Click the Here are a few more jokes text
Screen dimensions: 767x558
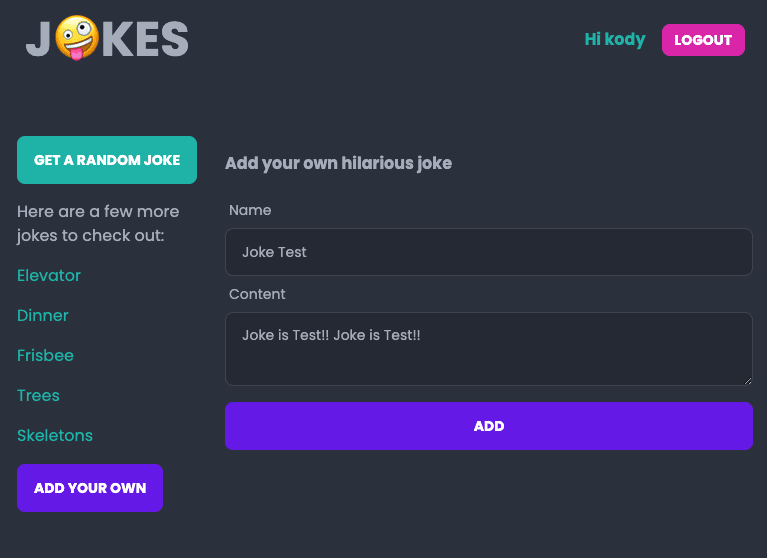coord(98,224)
